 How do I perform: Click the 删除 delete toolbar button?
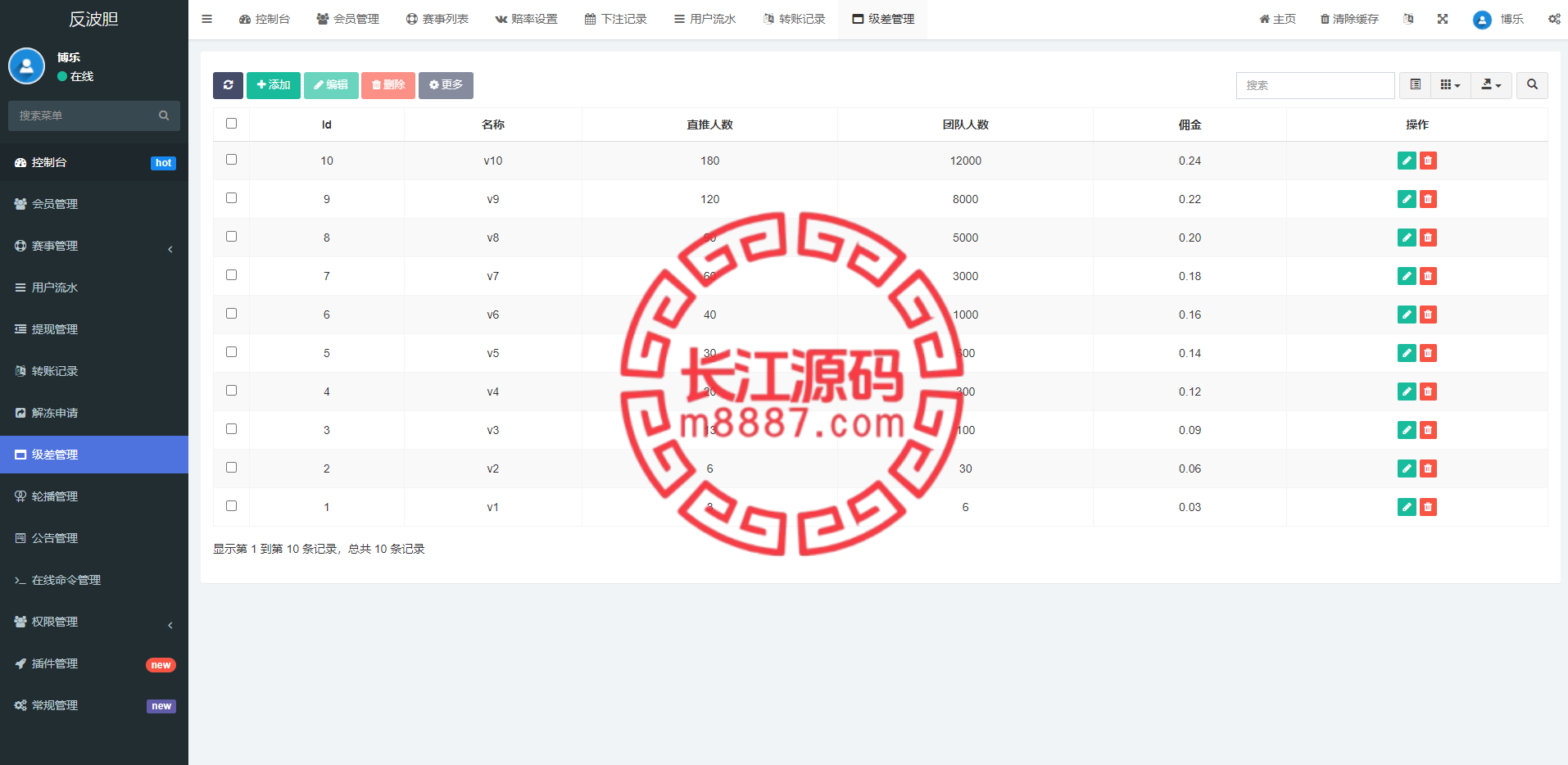[x=388, y=85]
